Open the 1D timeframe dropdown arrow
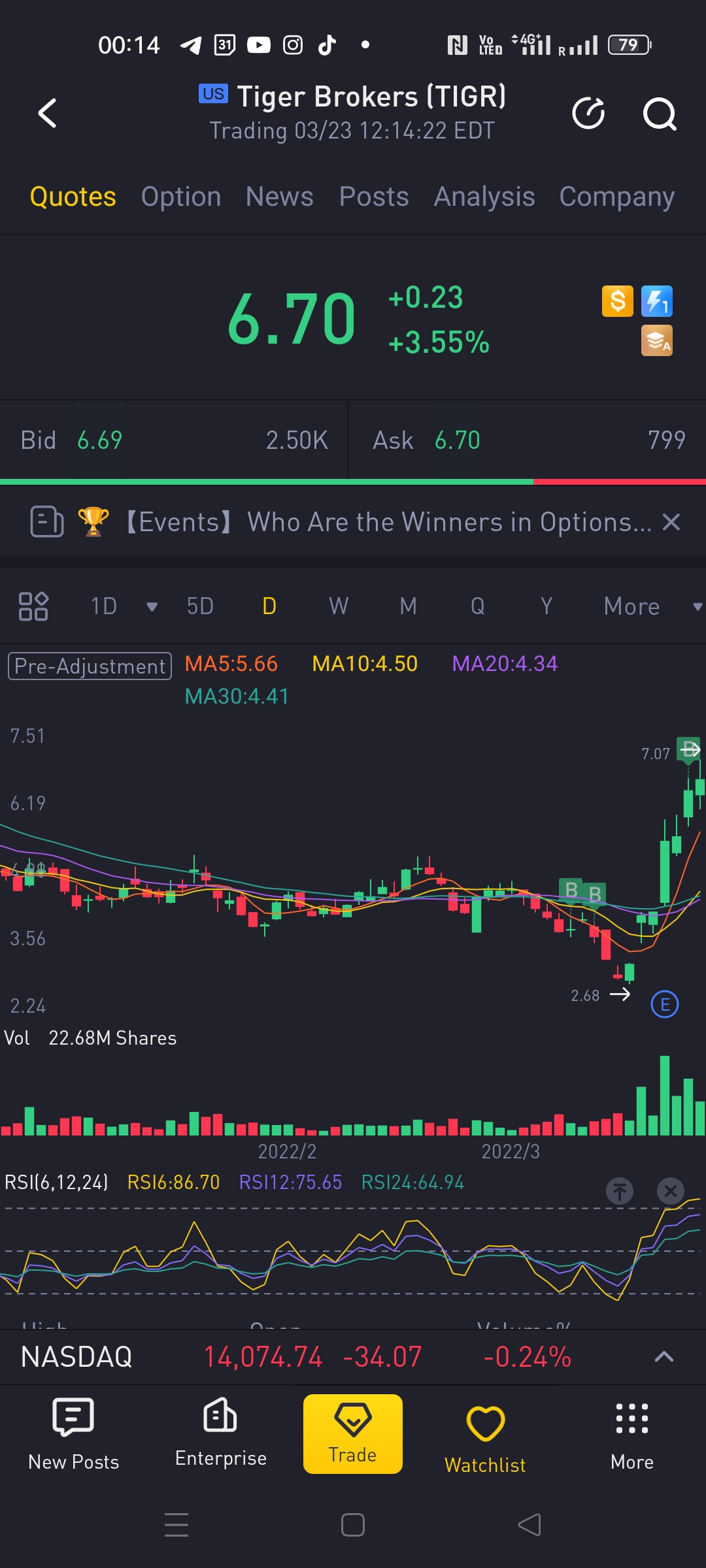The height and width of the screenshot is (1568, 706). click(x=152, y=606)
